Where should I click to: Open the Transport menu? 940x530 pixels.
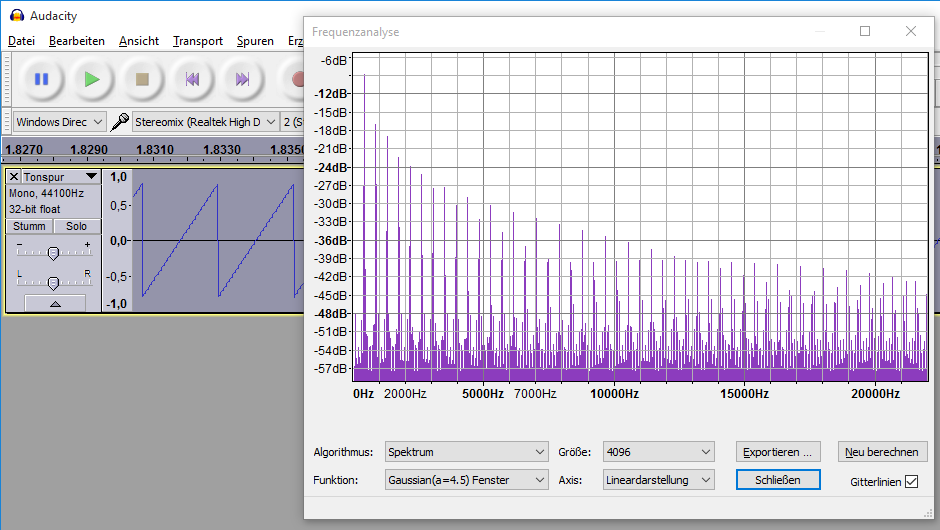pos(197,41)
